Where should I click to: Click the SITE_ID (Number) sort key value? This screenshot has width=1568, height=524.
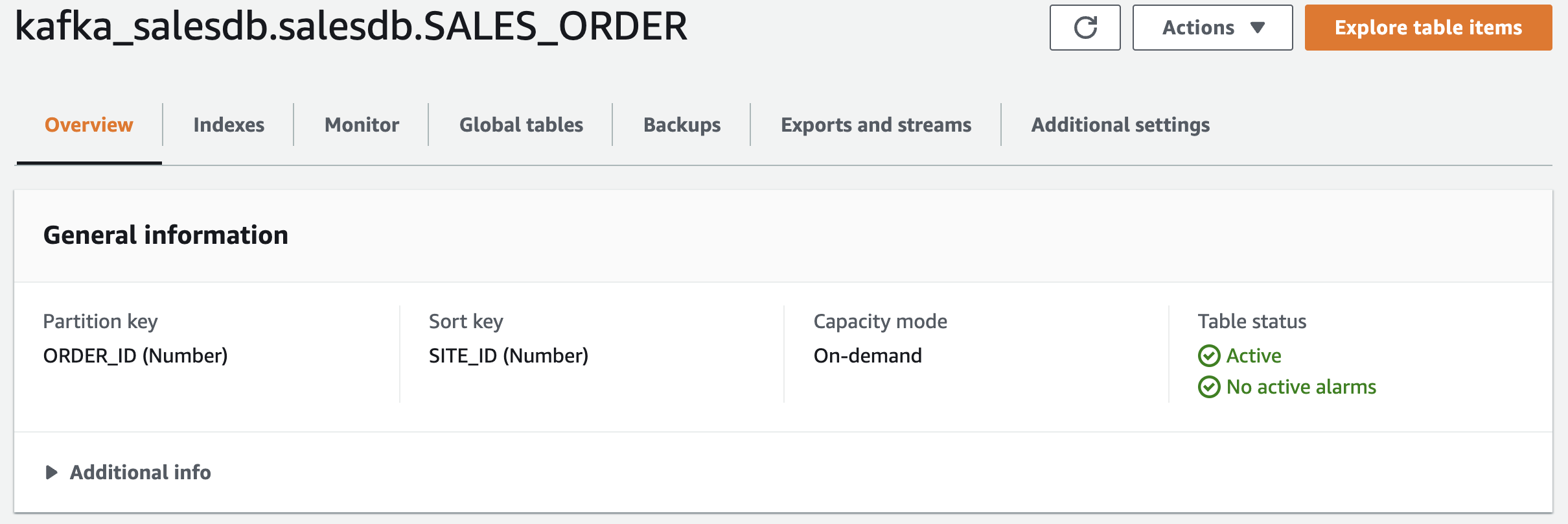tap(509, 356)
